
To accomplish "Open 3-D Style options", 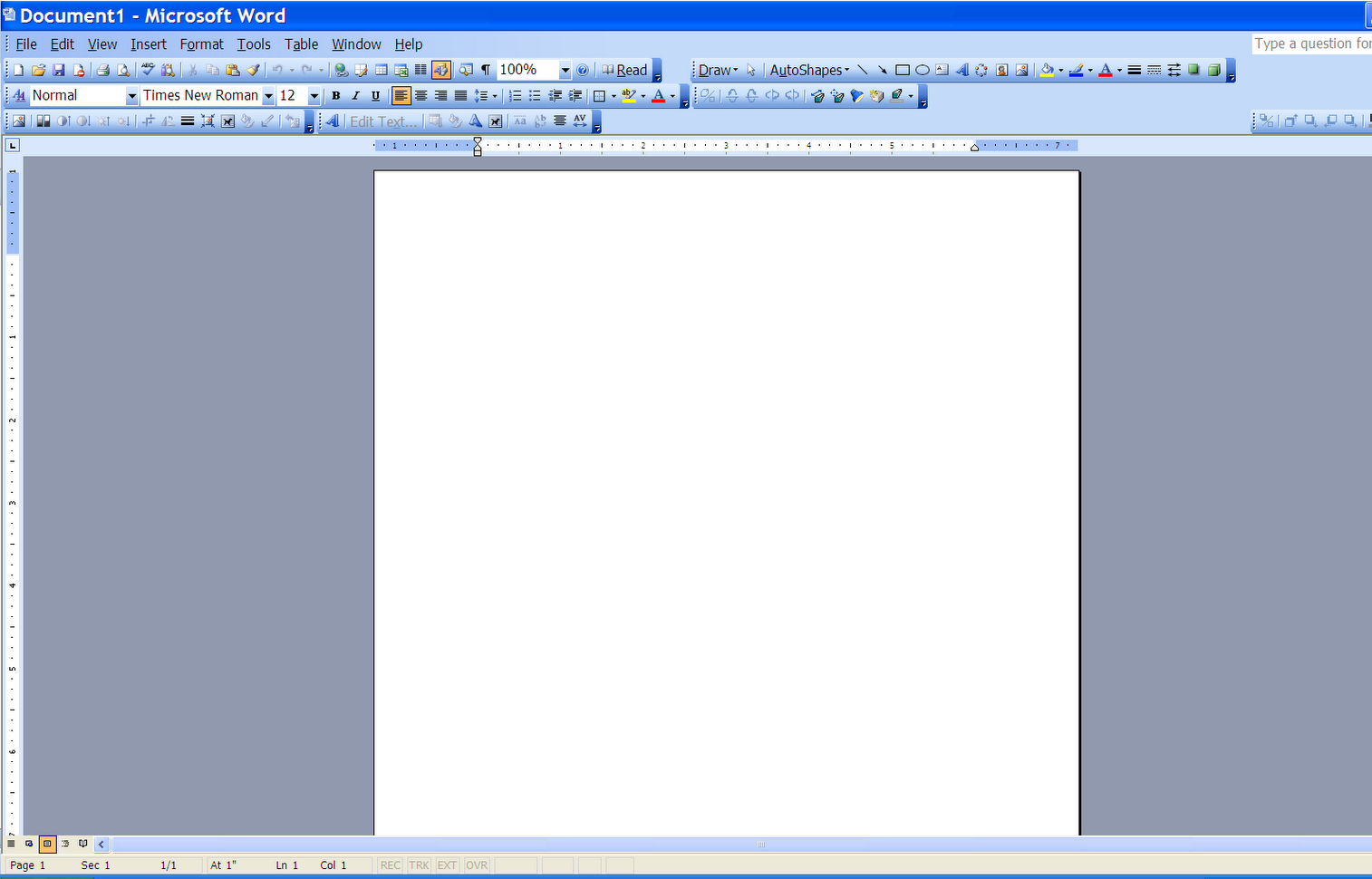I will tap(1214, 70).
